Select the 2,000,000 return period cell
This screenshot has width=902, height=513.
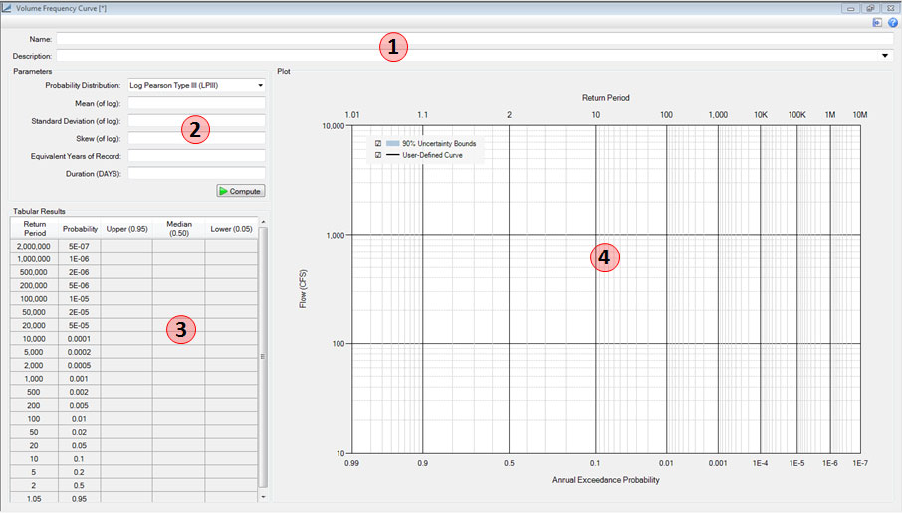34,246
